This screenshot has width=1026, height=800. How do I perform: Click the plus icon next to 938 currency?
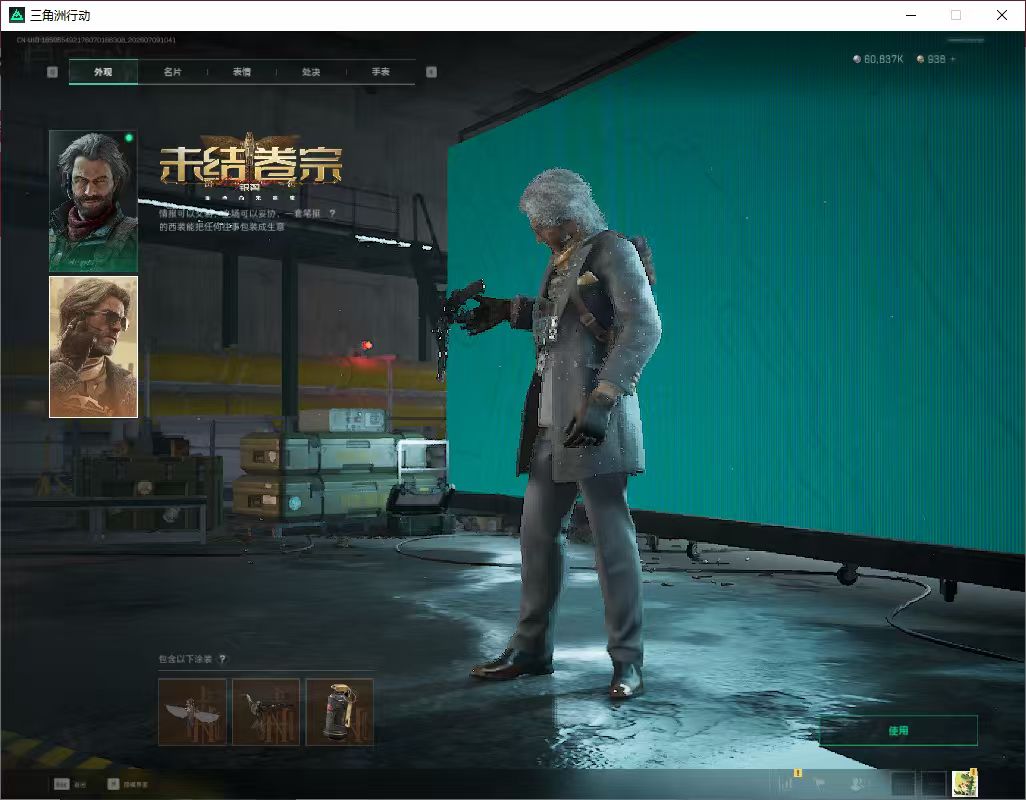(x=953, y=59)
